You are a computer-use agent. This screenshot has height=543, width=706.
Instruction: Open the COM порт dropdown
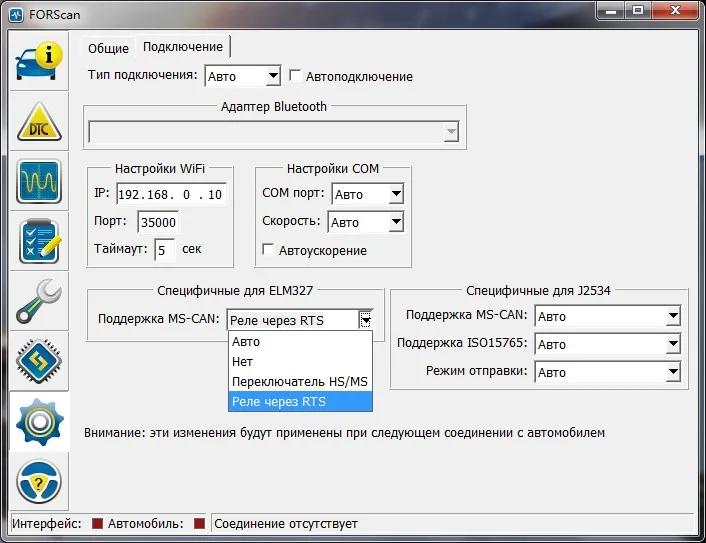(367, 194)
